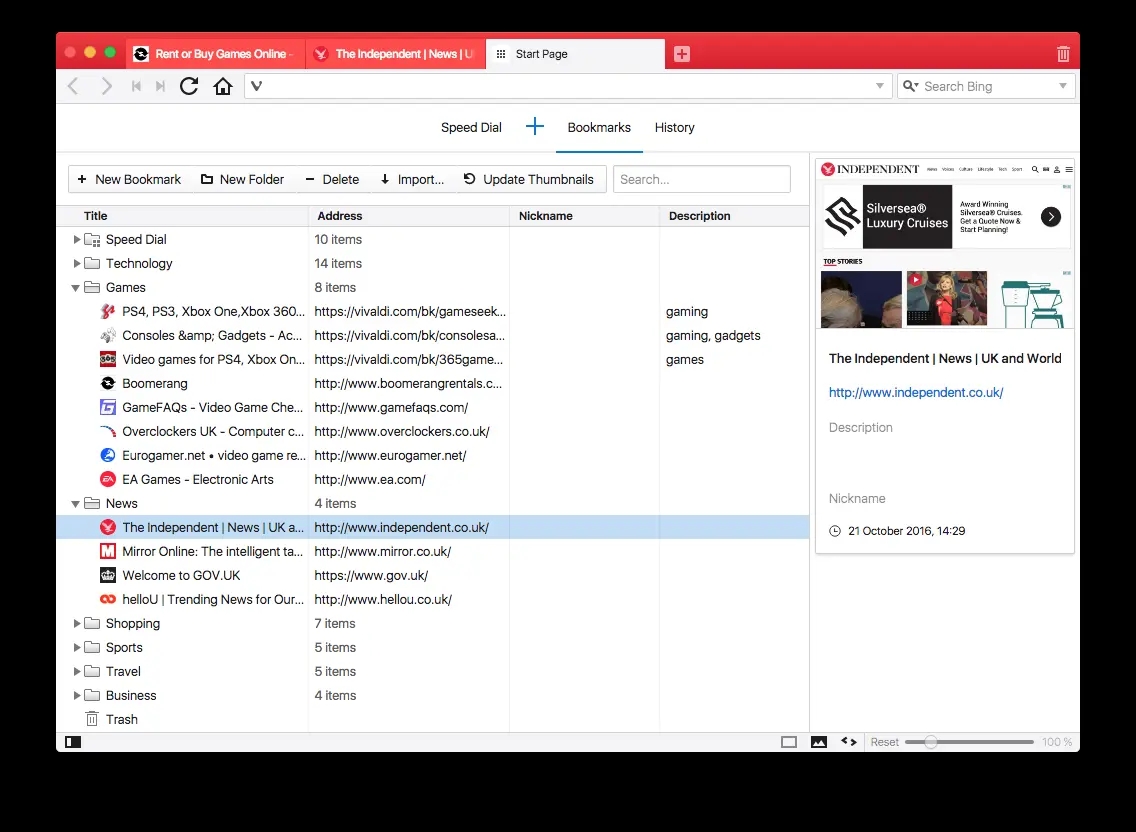Open the closed tabs trash icon
The height and width of the screenshot is (832, 1136).
click(x=1063, y=54)
